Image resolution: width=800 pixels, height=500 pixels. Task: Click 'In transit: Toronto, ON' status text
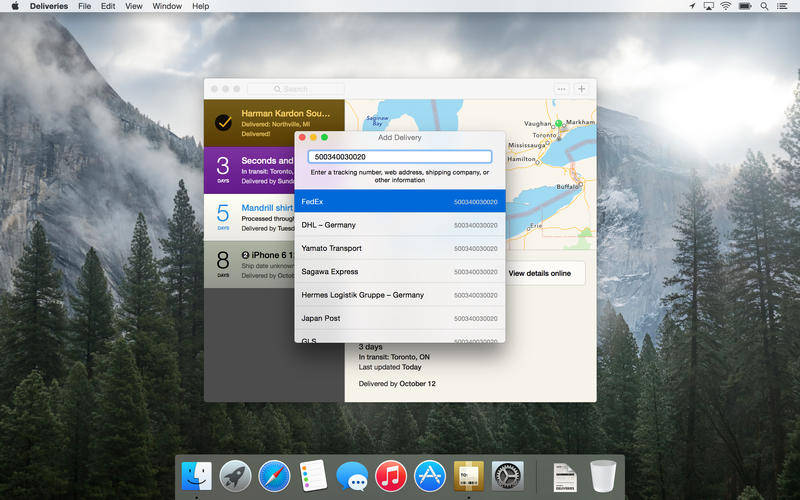pyautogui.click(x=394, y=357)
